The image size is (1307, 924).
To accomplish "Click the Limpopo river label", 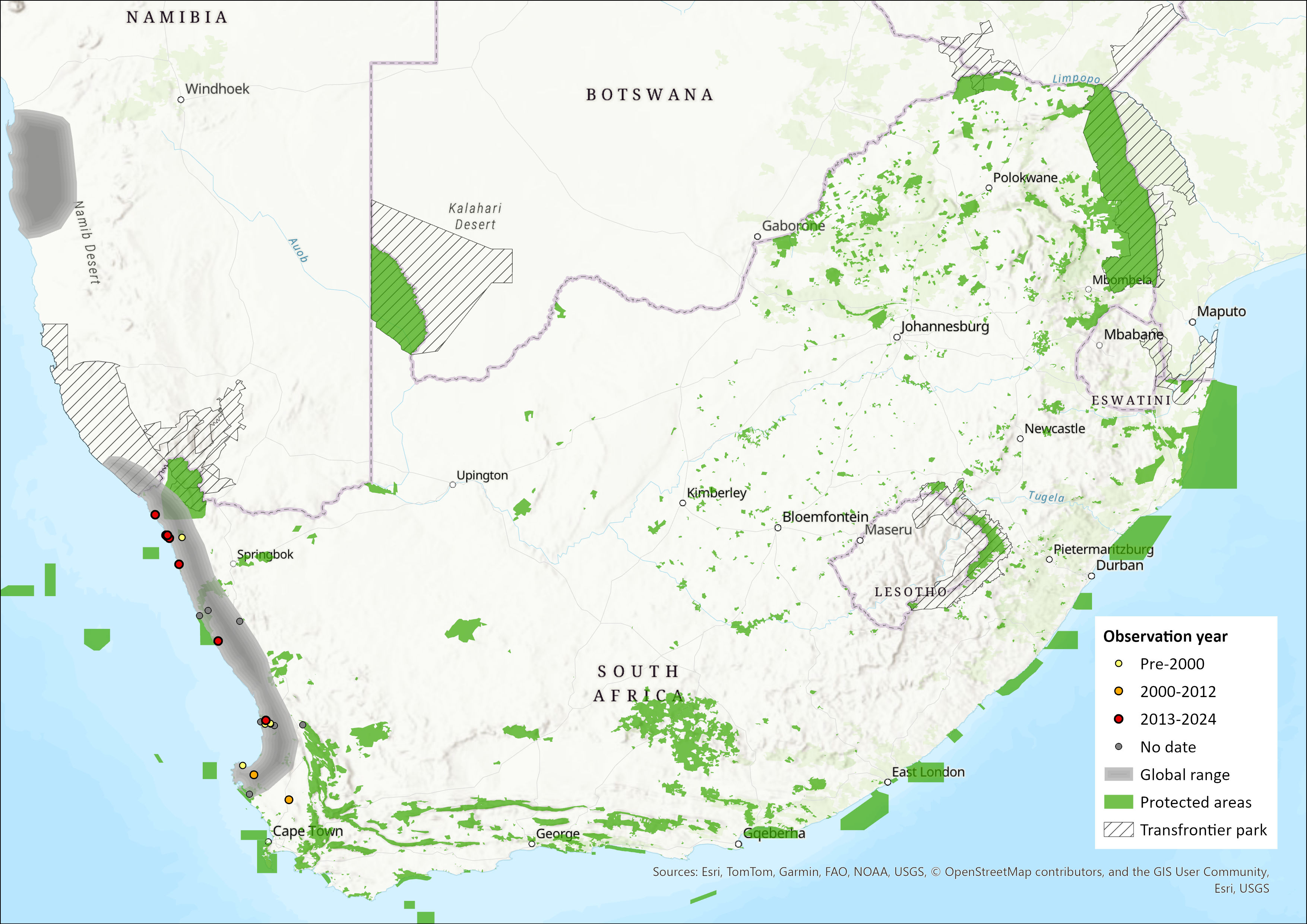I will pos(1076,79).
